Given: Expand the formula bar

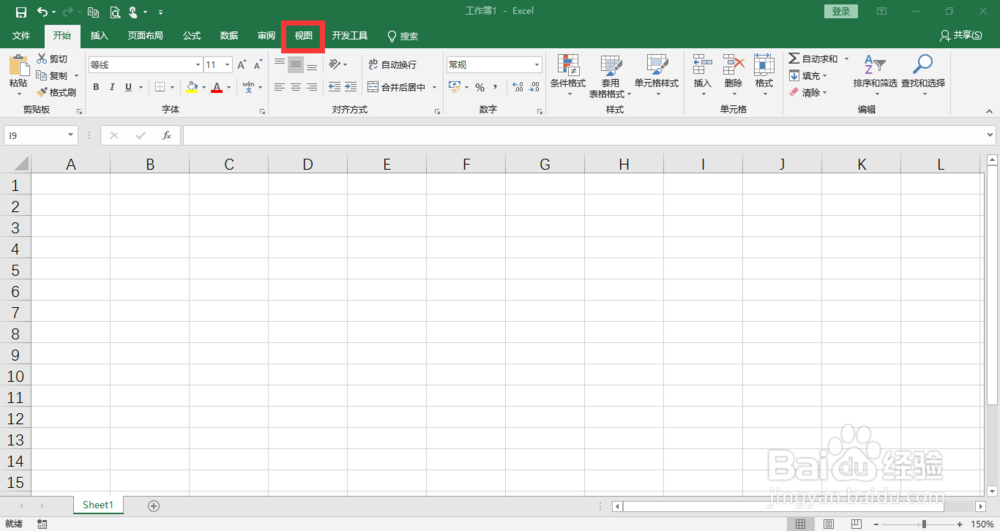Looking at the screenshot, I should pyautogui.click(x=990, y=135).
